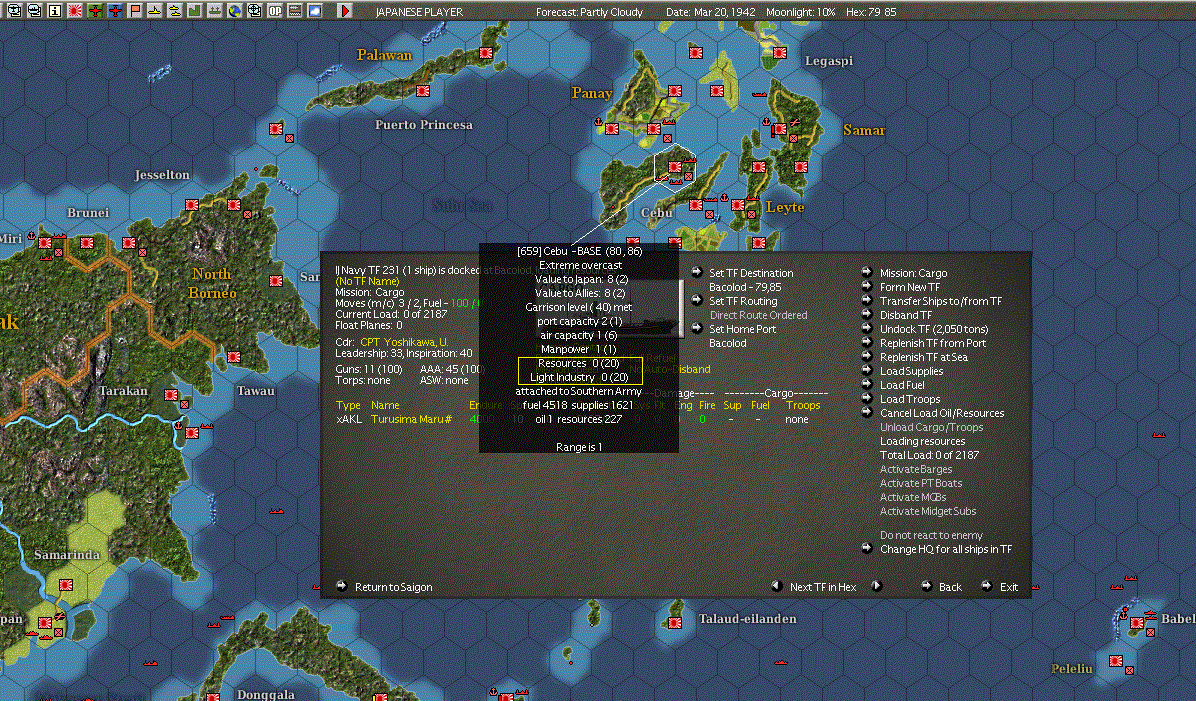Click the crosshair target toolbar icon

(254, 11)
